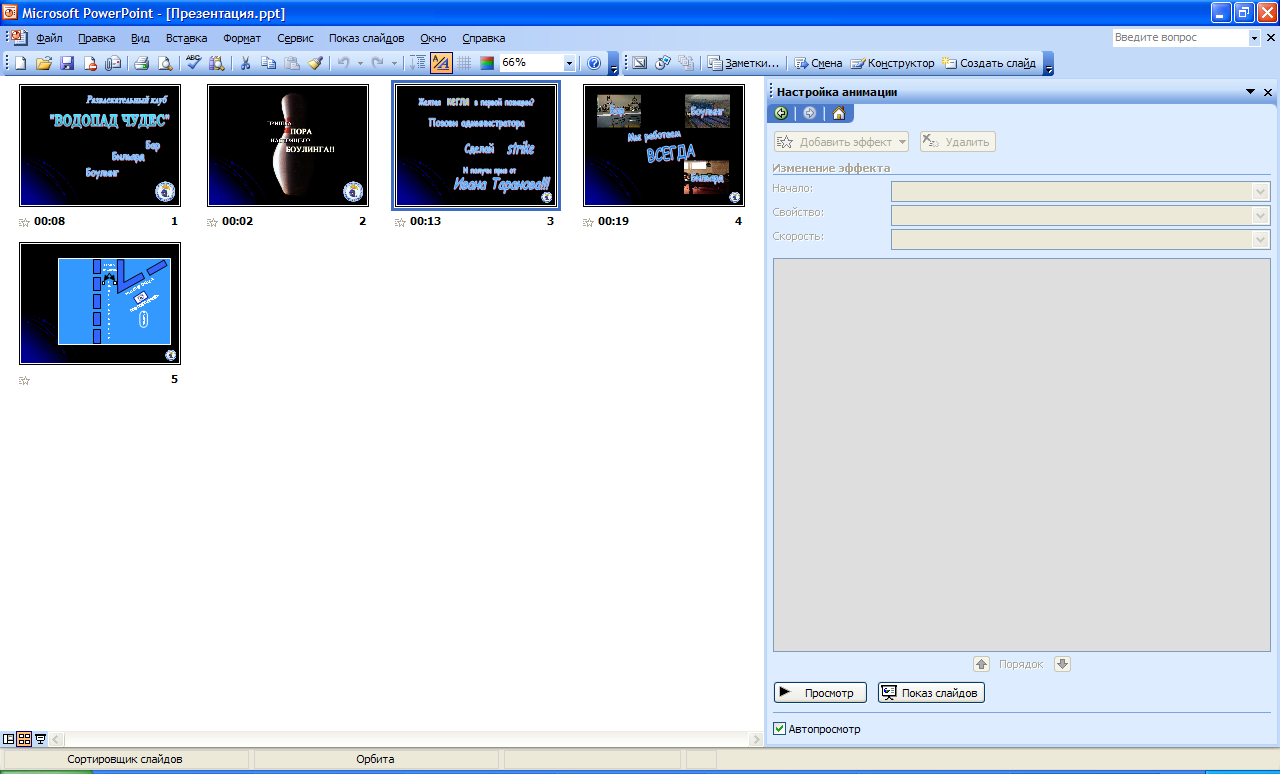
Task: Select slide 4 thumbnail ВСЕГДА
Action: click(x=664, y=145)
